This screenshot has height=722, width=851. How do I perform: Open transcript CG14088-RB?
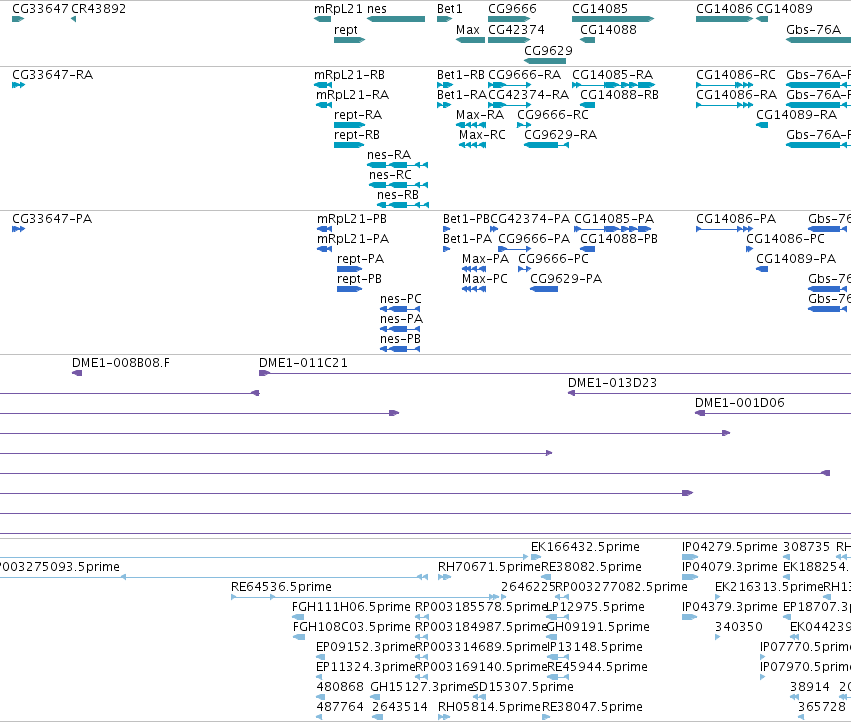click(x=619, y=95)
